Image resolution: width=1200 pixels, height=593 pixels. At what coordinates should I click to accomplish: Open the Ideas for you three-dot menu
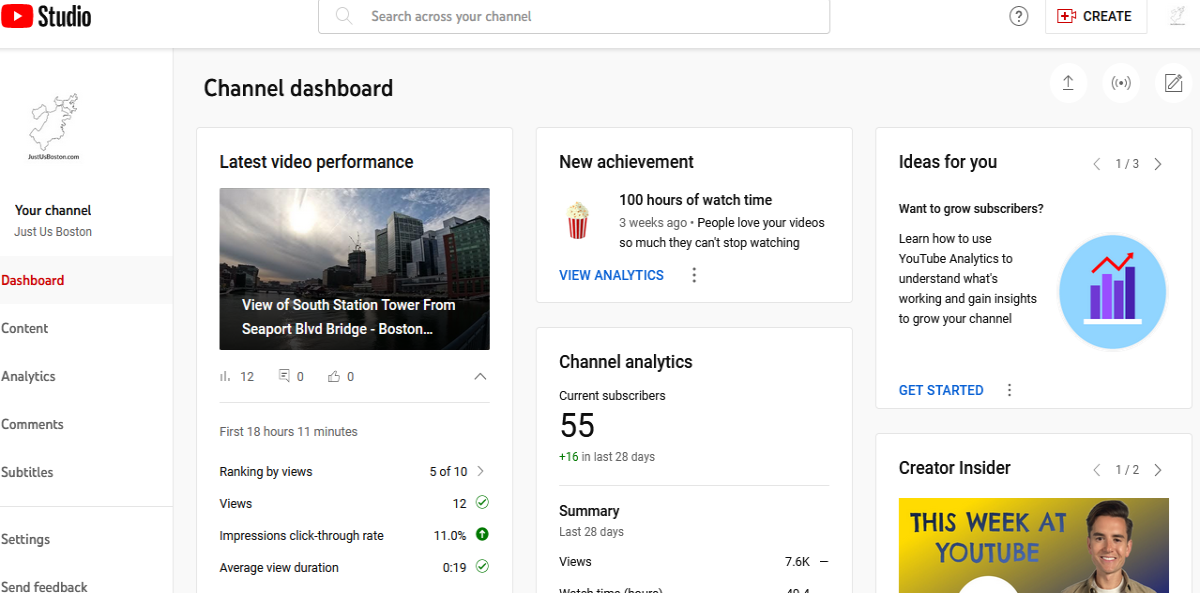click(x=1009, y=390)
